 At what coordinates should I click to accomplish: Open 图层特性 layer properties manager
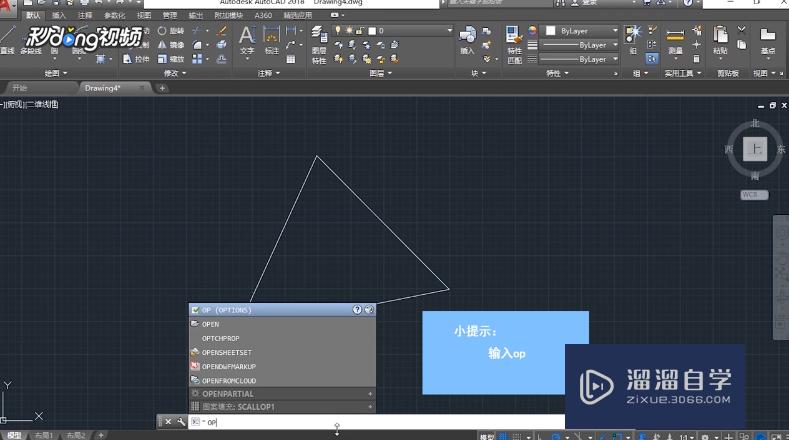(319, 45)
